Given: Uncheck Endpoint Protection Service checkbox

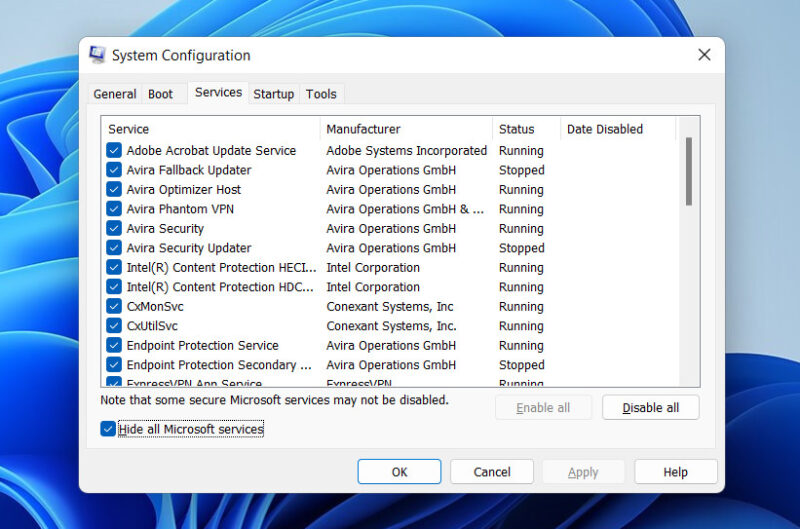Looking at the screenshot, I should pos(114,345).
